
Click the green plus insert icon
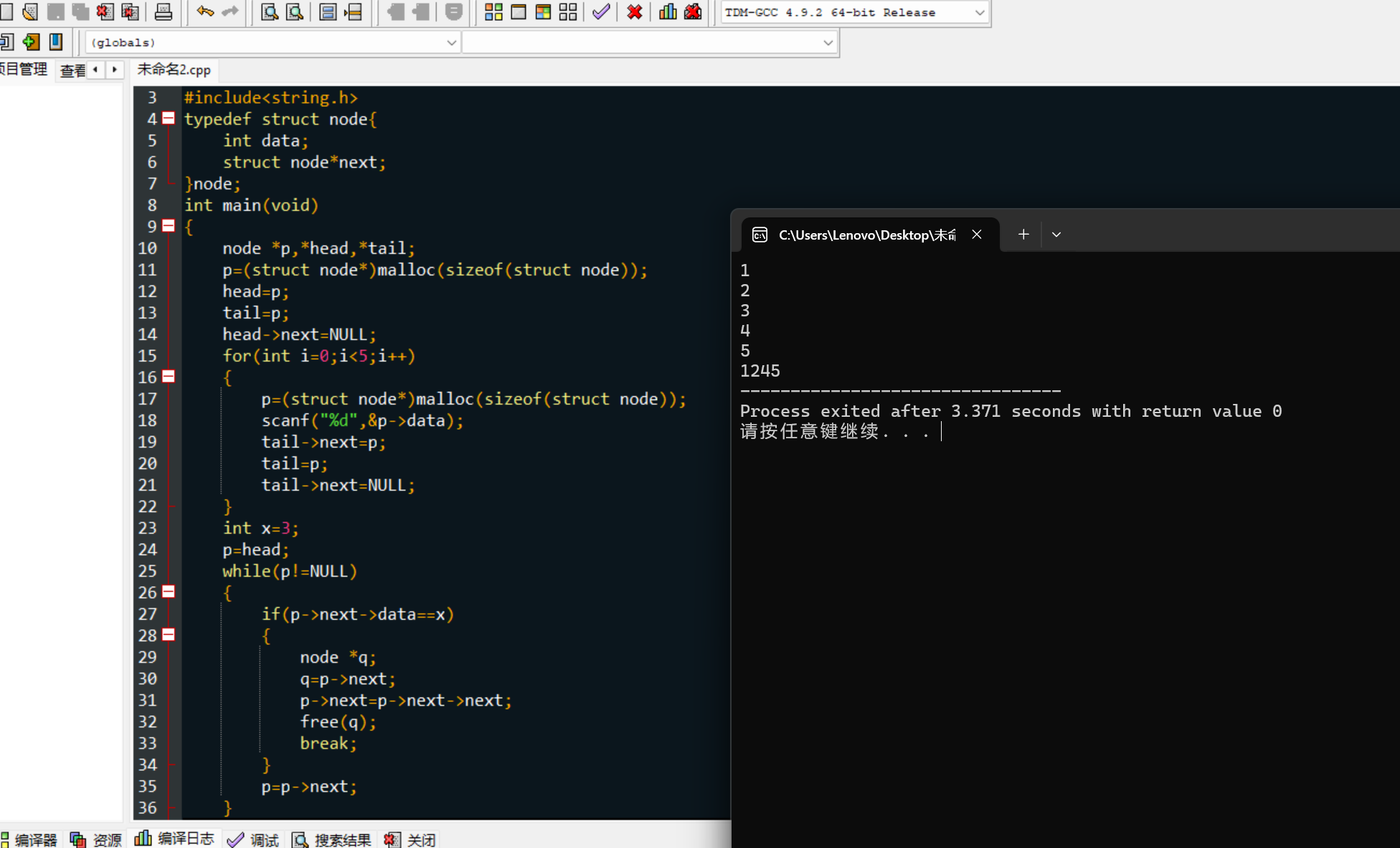click(31, 42)
